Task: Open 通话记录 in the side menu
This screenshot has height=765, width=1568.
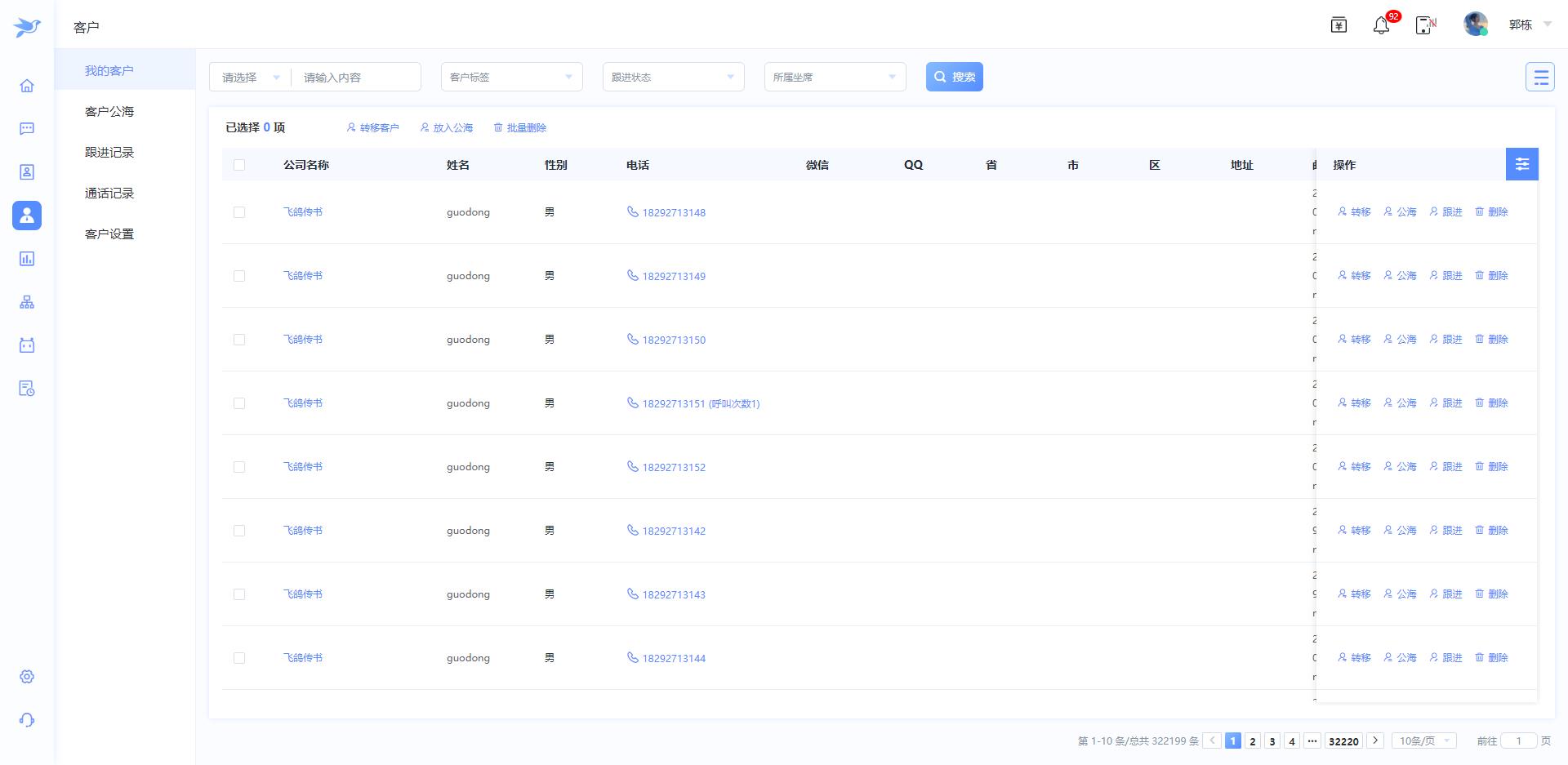Action: coord(109,193)
